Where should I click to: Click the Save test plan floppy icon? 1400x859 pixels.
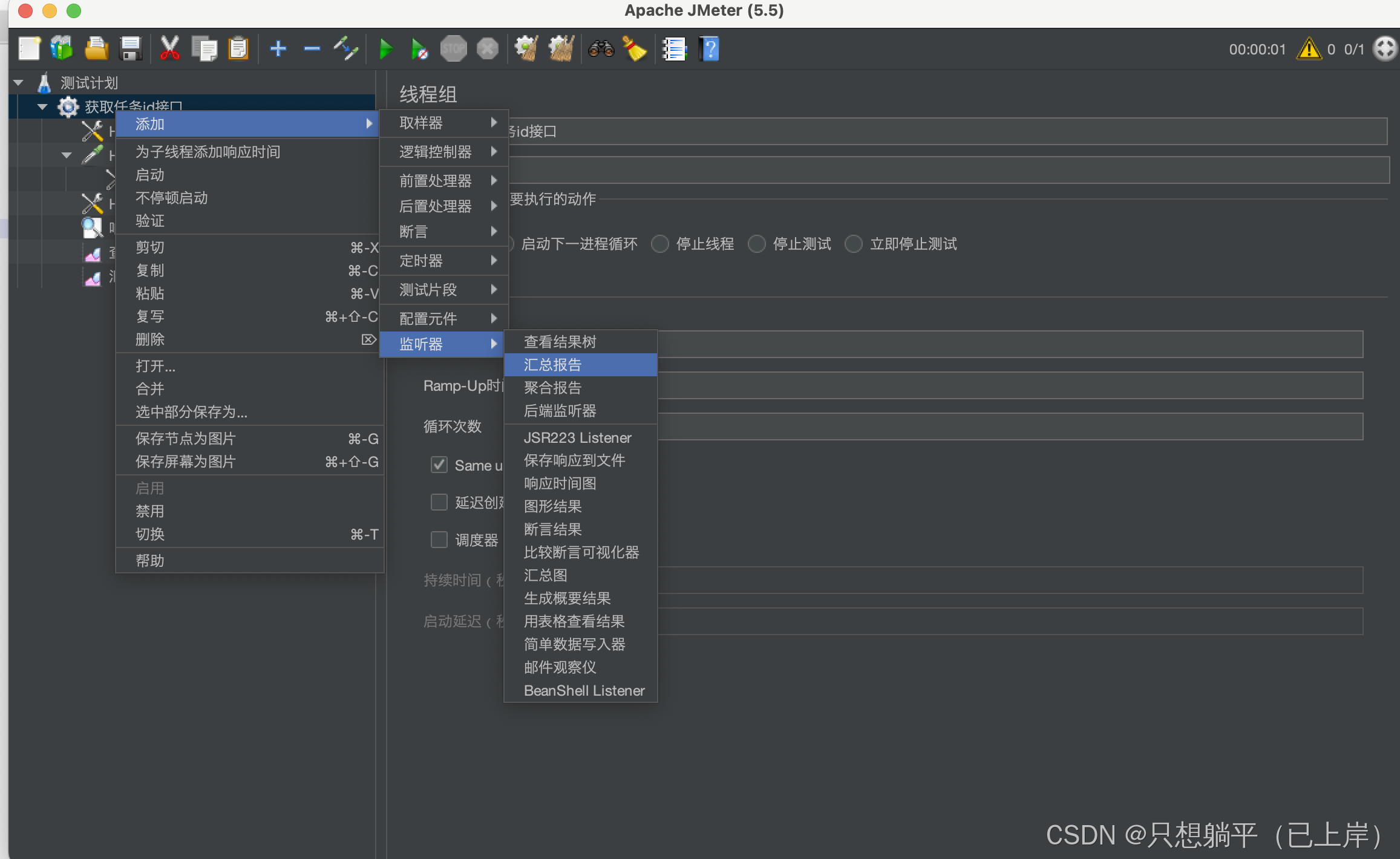(131, 49)
